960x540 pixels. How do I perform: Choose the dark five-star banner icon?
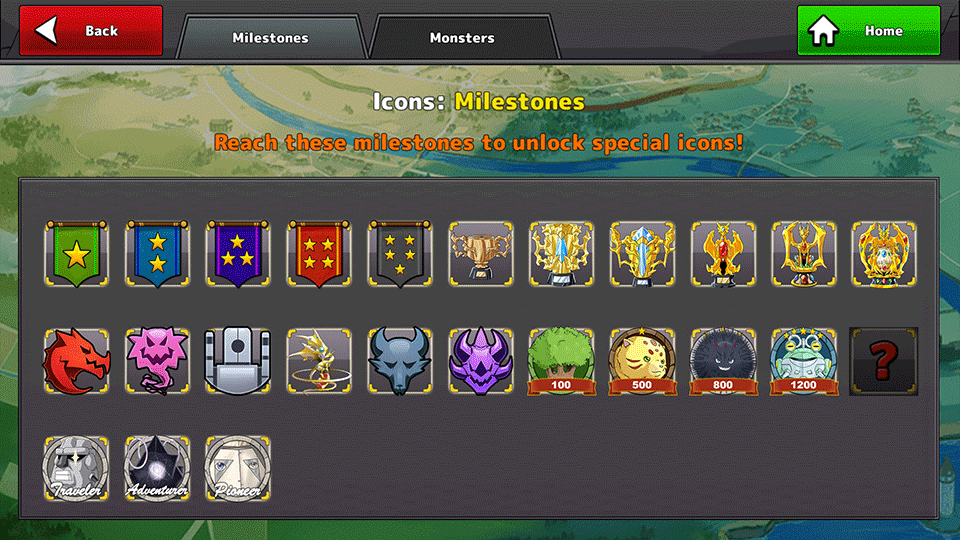[400, 254]
